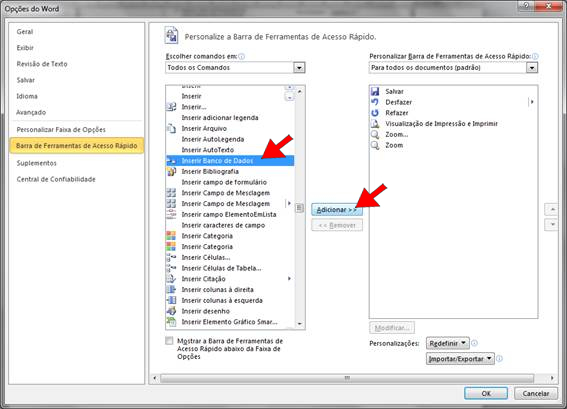Image resolution: width=567 pixels, height=409 pixels.
Task: Click the command list scroll-down arrow
Action: (299, 324)
